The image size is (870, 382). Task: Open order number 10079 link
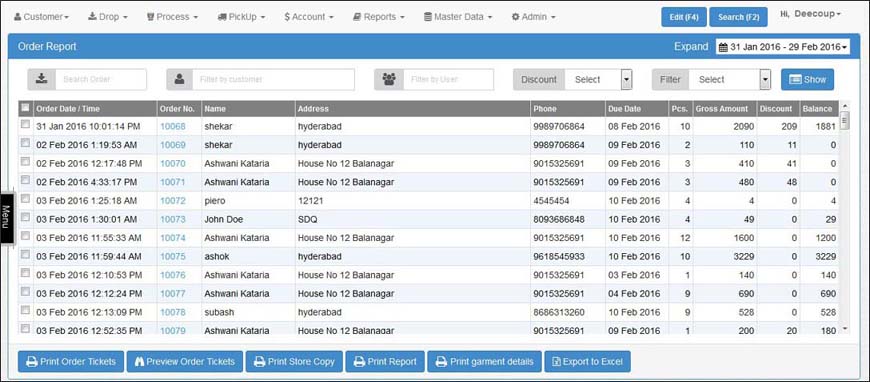173,330
